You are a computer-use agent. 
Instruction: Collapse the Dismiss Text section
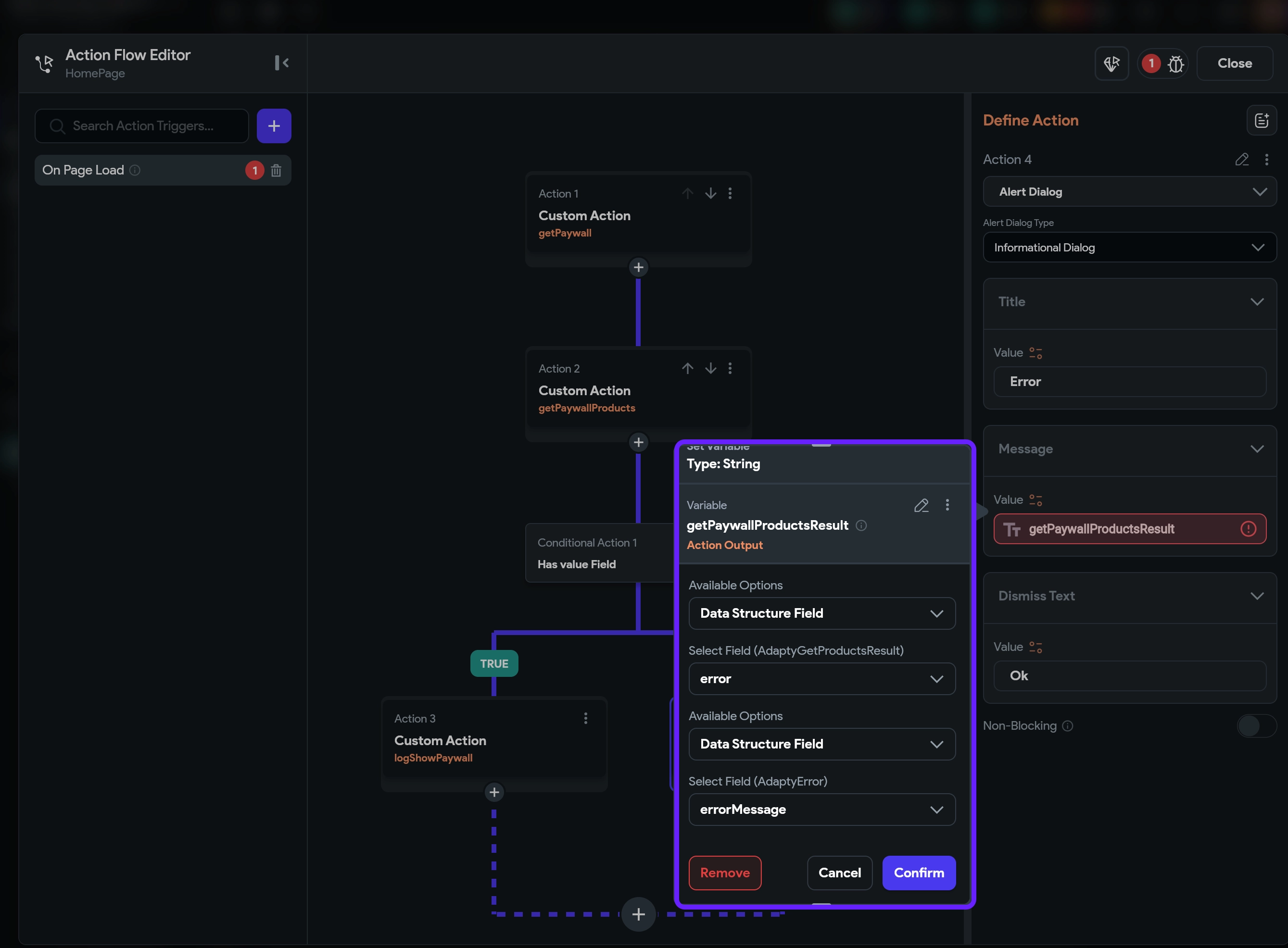pyautogui.click(x=1256, y=596)
